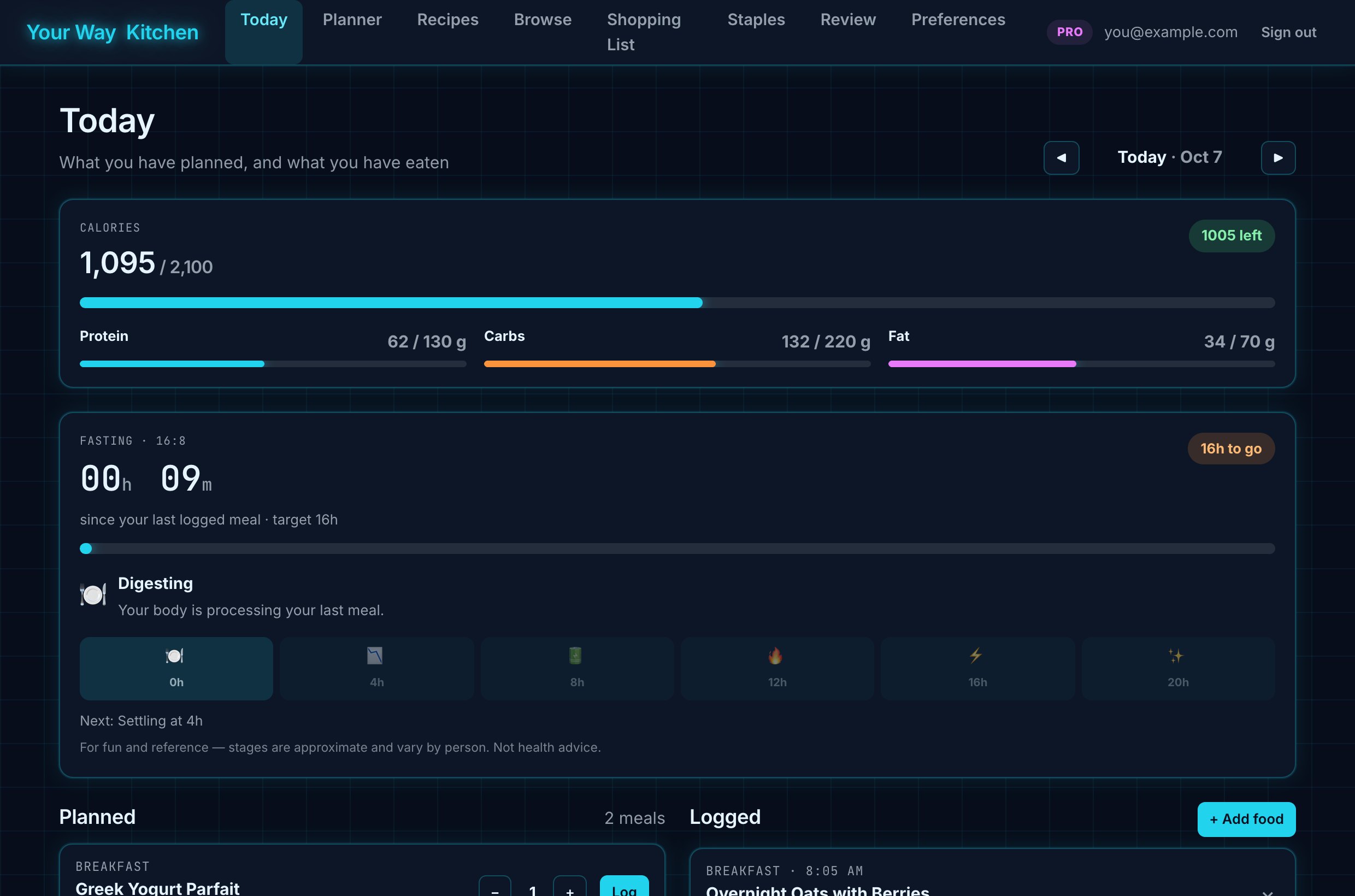The image size is (1355, 896).
Task: Click Next: Settling at 4h text
Action: (x=141, y=721)
